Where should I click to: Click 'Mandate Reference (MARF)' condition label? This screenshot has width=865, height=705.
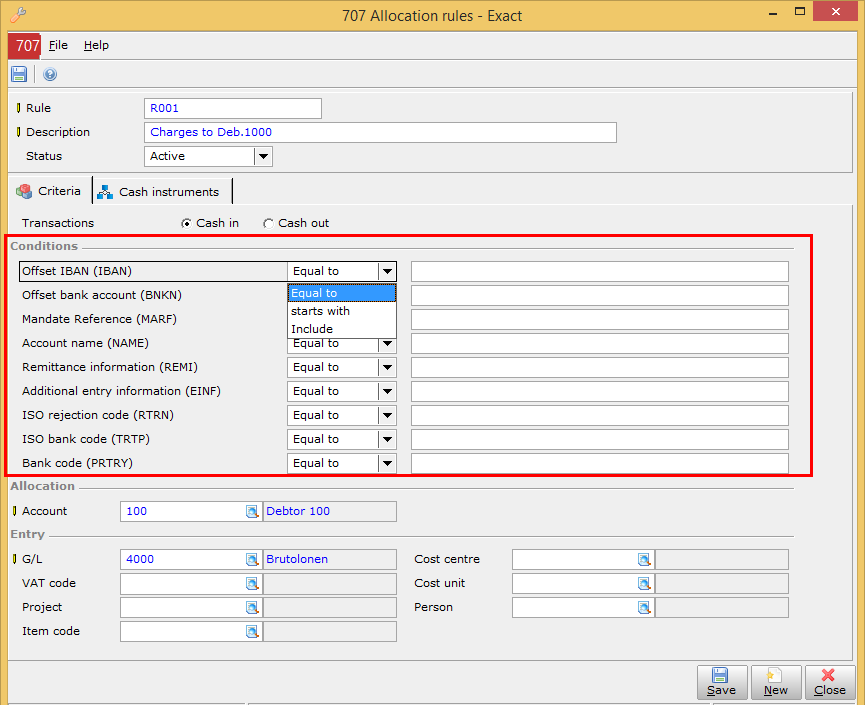click(x=99, y=319)
